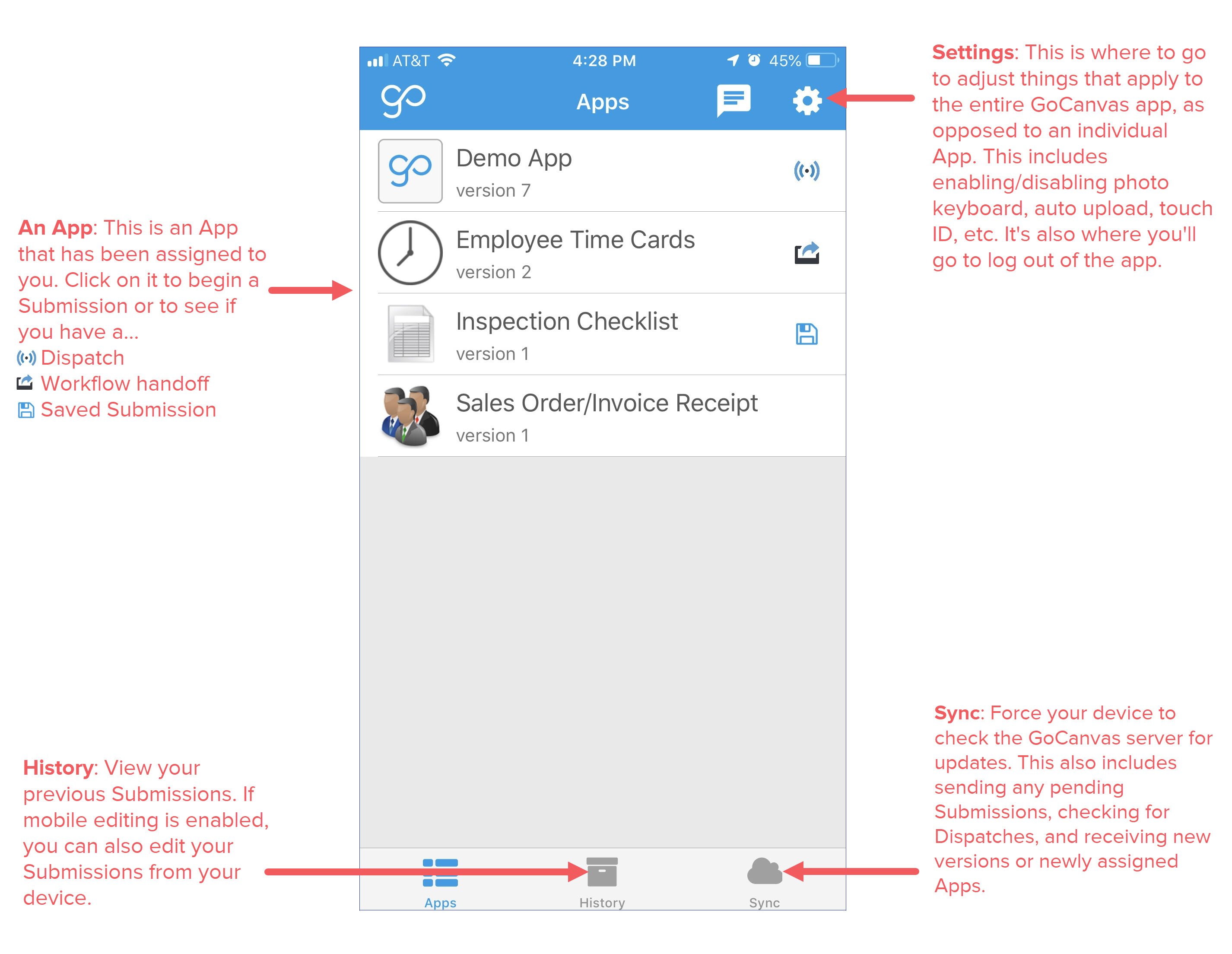Switch to the Apps tab
This screenshot has height=954, width=1232.
click(x=441, y=893)
